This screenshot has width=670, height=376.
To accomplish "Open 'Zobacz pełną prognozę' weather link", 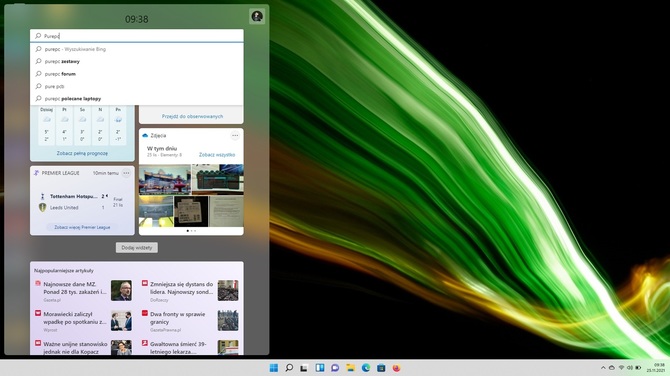I will coord(82,153).
